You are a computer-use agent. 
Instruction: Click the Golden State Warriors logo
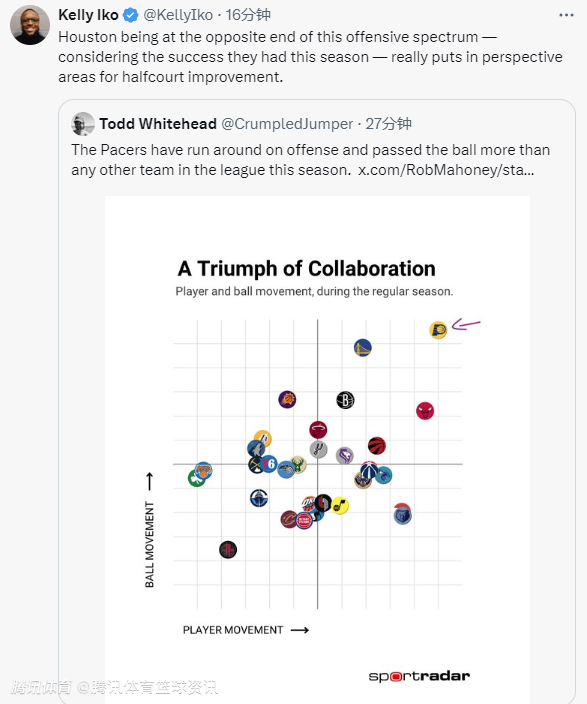click(x=362, y=348)
